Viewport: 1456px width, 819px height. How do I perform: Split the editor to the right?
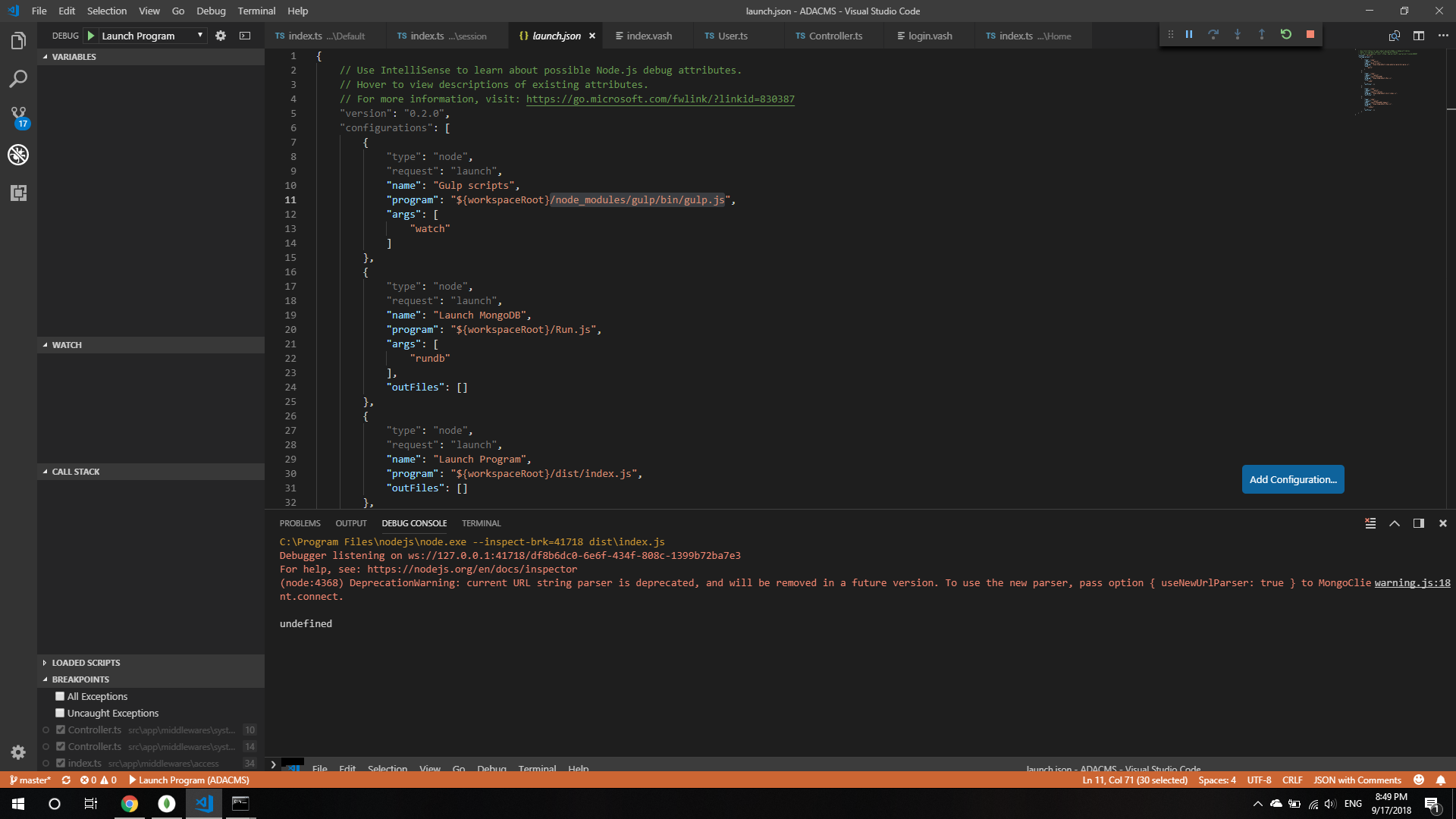[1419, 36]
